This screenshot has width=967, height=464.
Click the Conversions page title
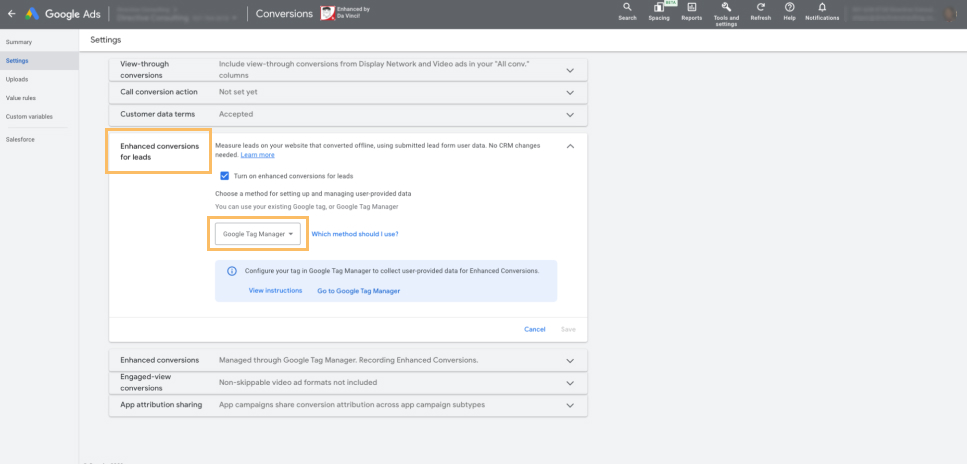(x=284, y=14)
